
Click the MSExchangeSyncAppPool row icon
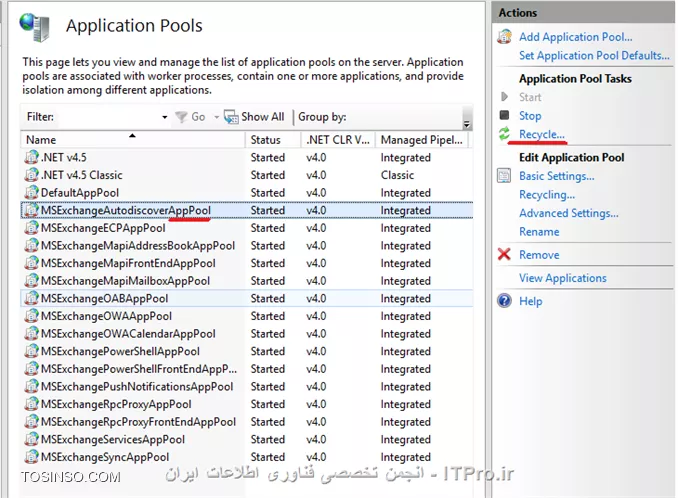point(31,457)
